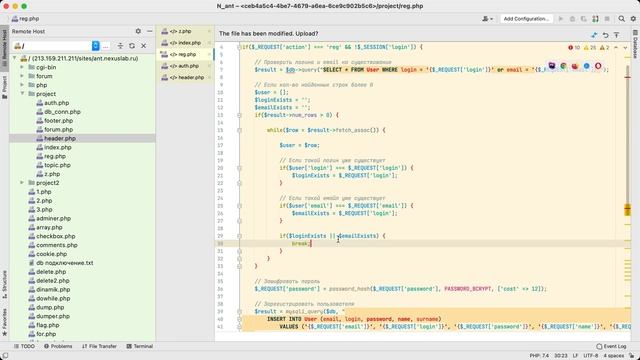Toggle the Remote Host side tool button
This screenshot has width=640, height=360.
(4, 48)
